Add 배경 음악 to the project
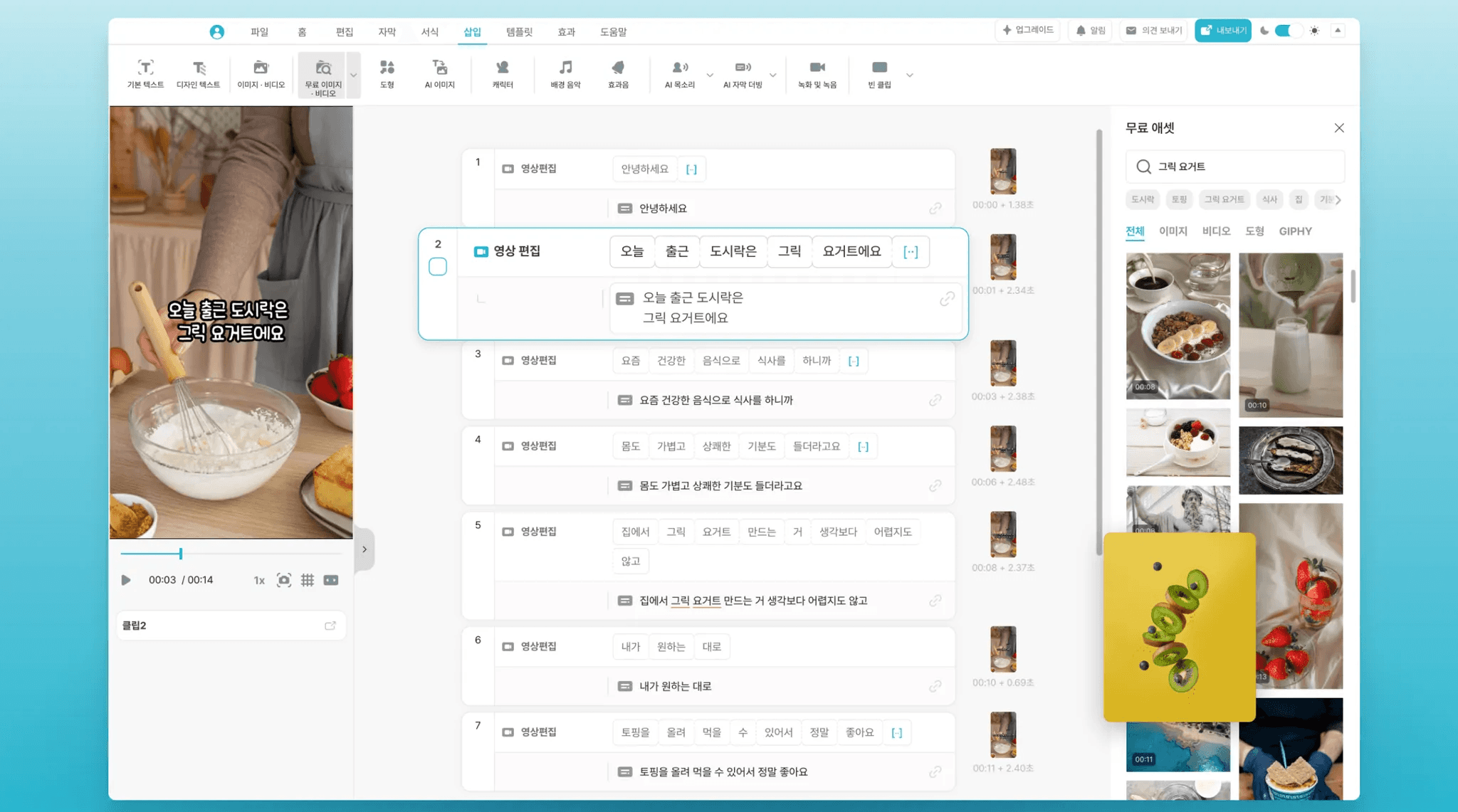The height and width of the screenshot is (812, 1458). [x=565, y=74]
